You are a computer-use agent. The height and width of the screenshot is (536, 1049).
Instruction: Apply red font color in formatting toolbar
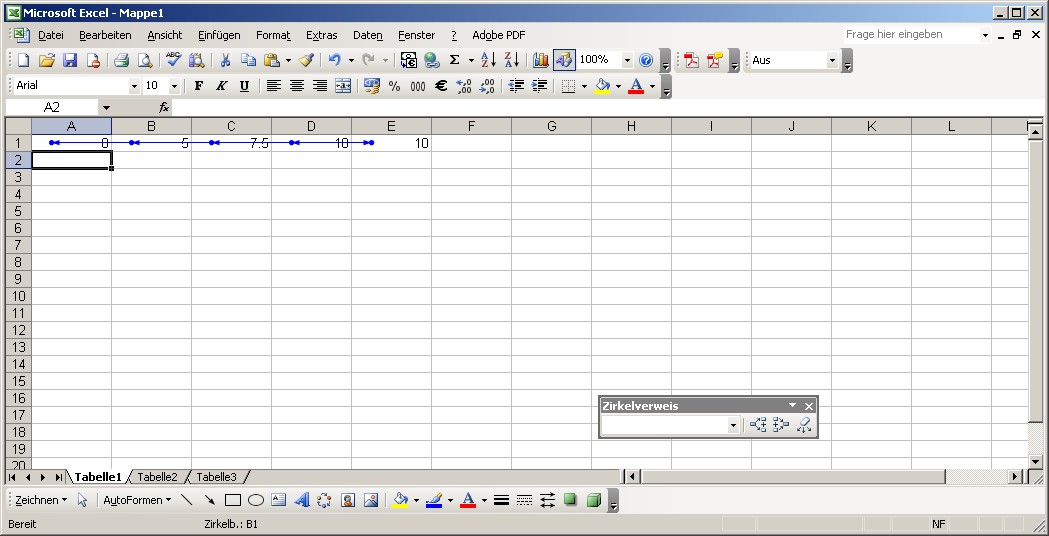636,86
